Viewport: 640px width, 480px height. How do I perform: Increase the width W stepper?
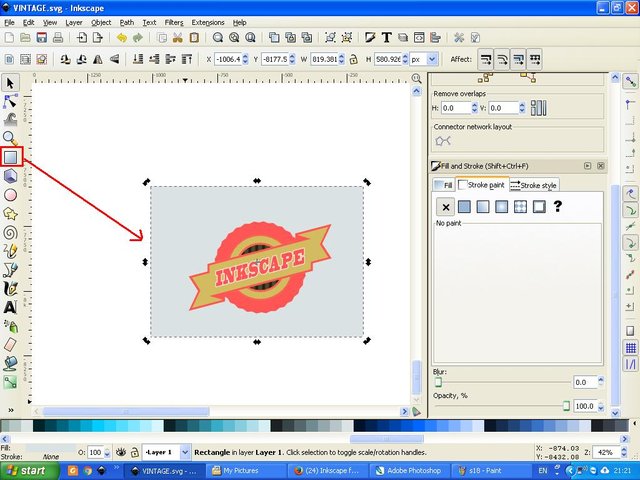pos(341,56)
